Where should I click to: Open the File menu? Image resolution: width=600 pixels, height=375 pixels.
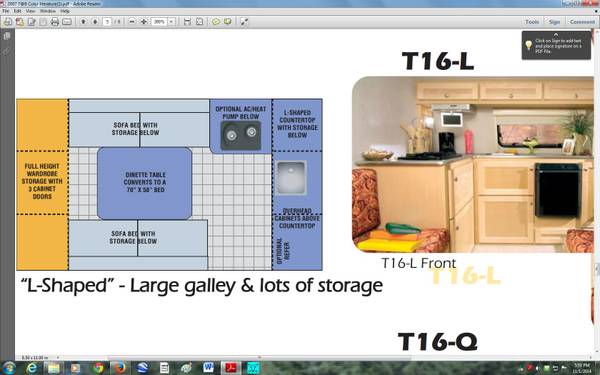pyautogui.click(x=6, y=11)
